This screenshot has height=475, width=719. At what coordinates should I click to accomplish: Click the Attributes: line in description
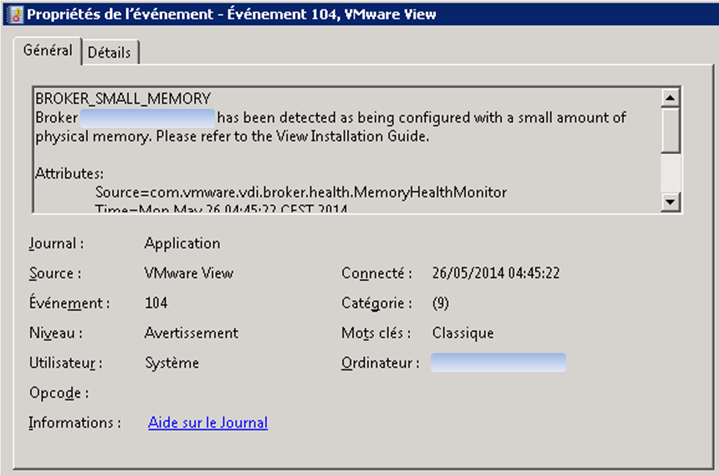(69, 174)
